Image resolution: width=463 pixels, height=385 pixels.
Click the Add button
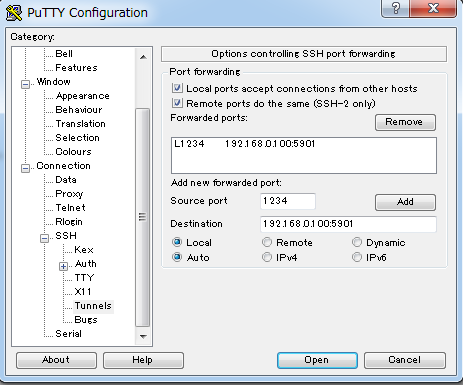(405, 202)
